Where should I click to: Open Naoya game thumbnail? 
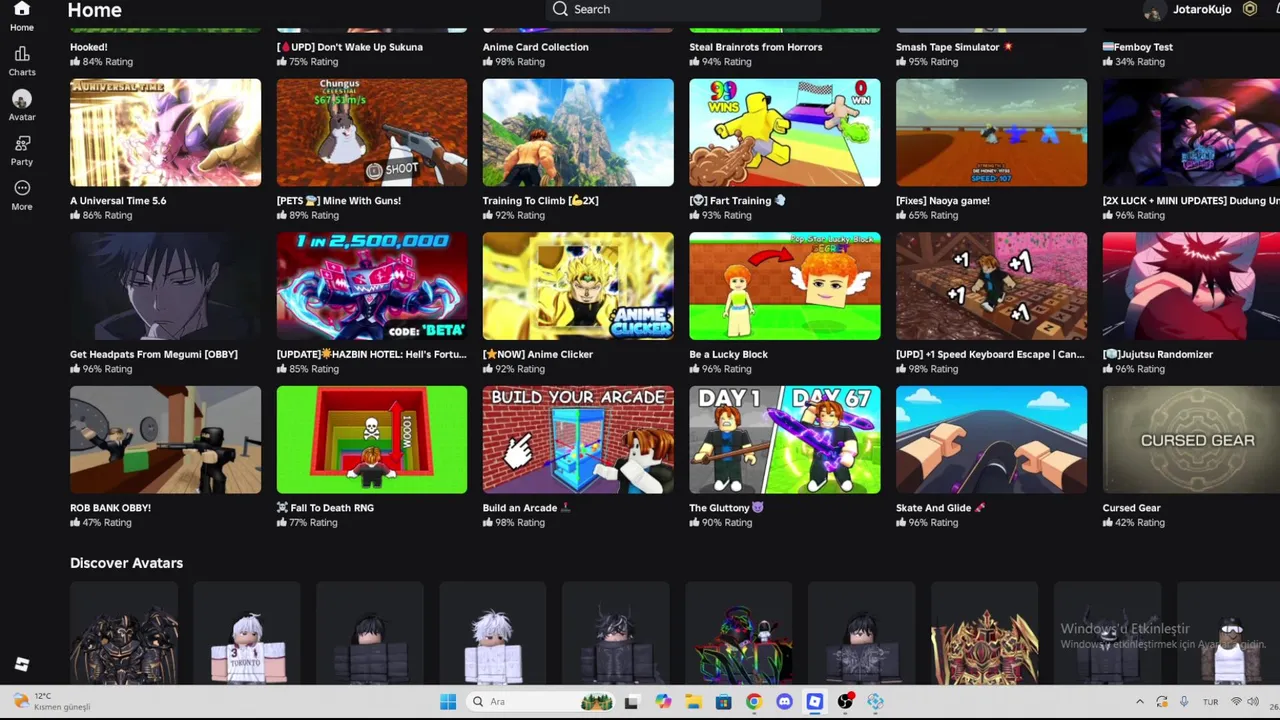coord(991,132)
